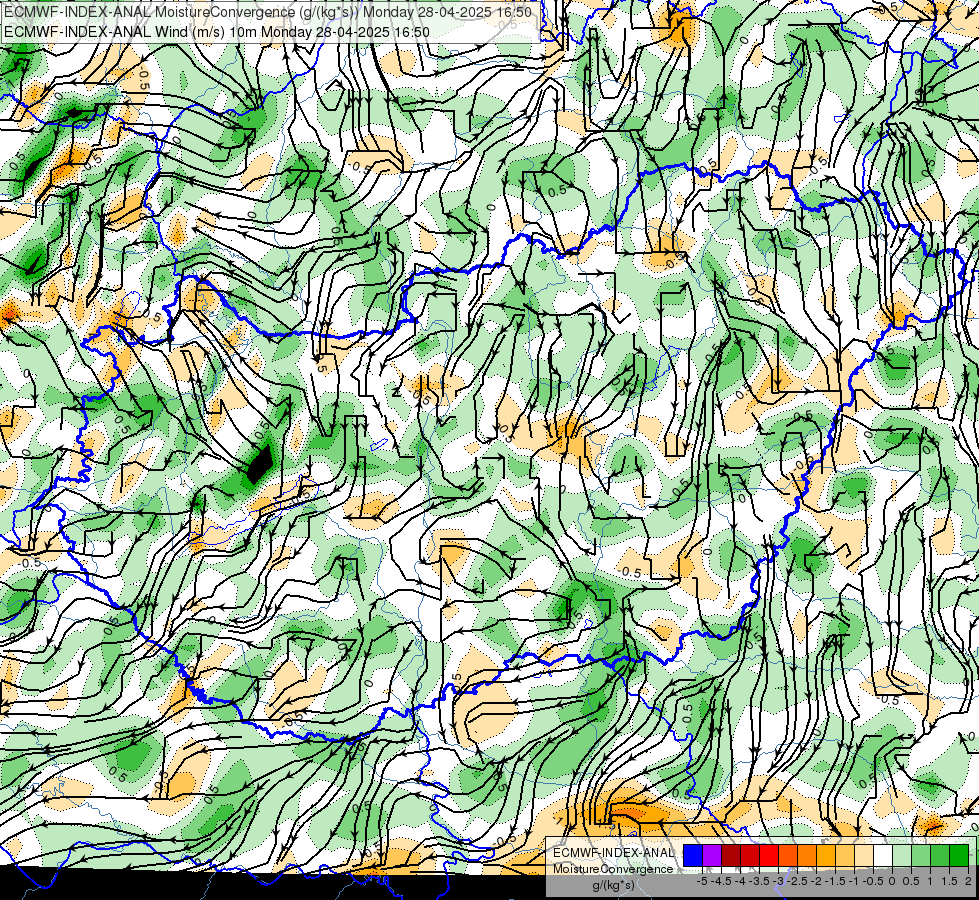Click the -1.5 tick label on the legend scale
This screenshot has width=979, height=900.
point(835,881)
